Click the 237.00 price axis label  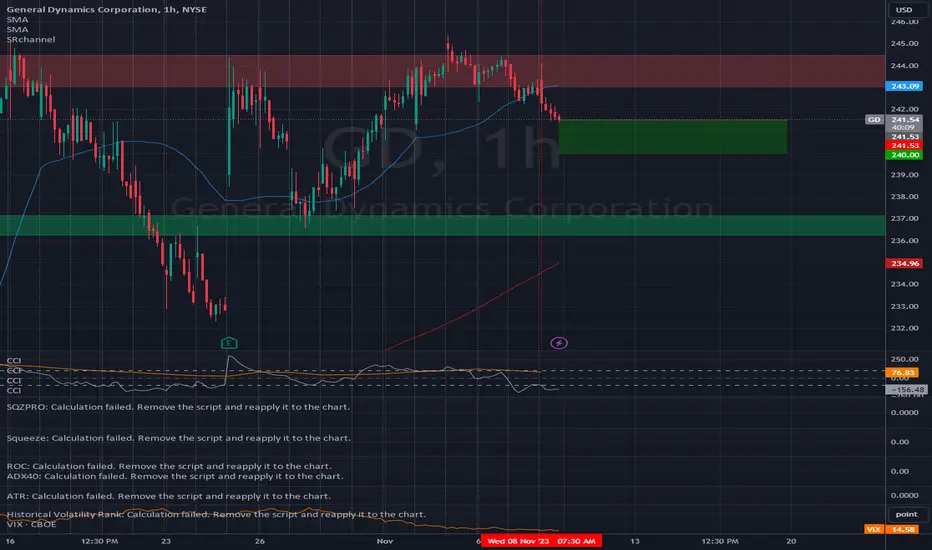pyautogui.click(x=904, y=219)
